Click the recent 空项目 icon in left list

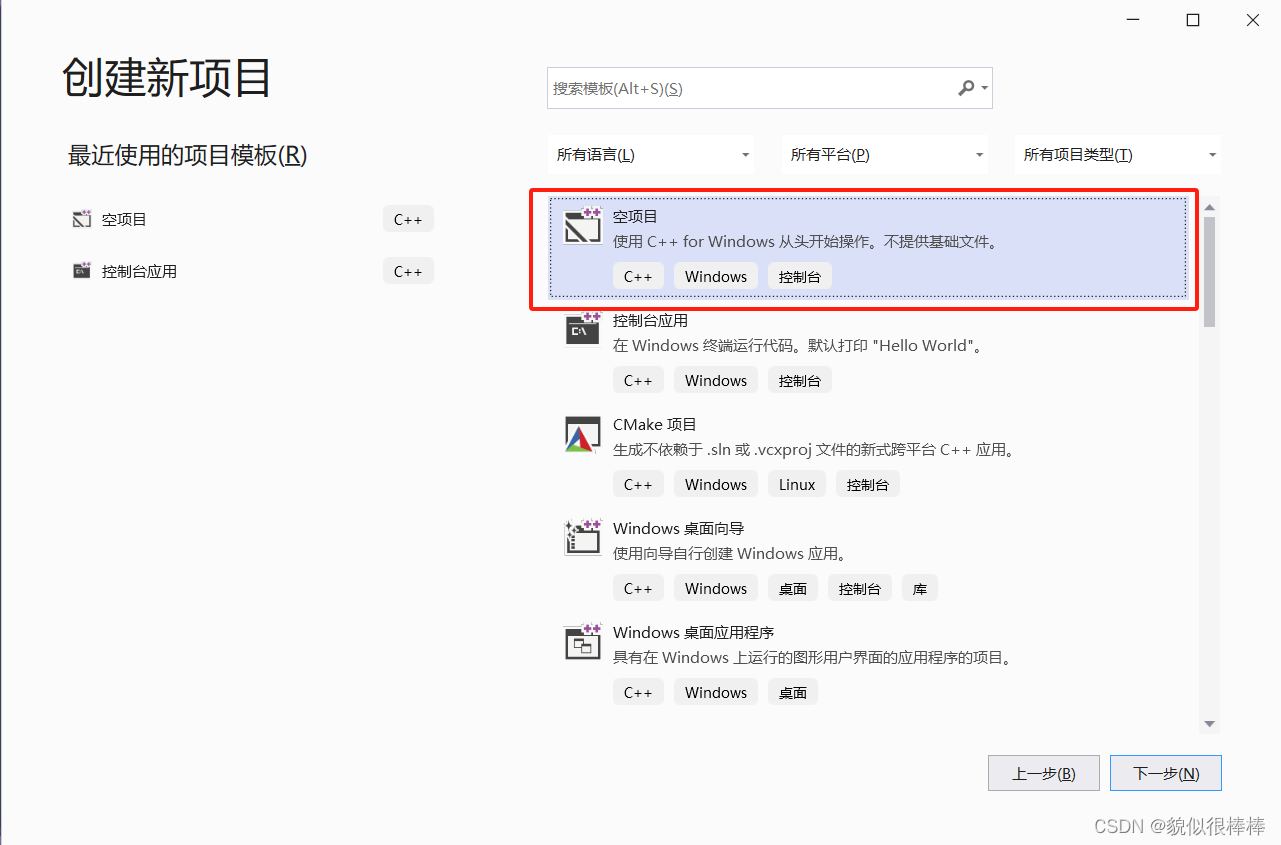coord(82,219)
